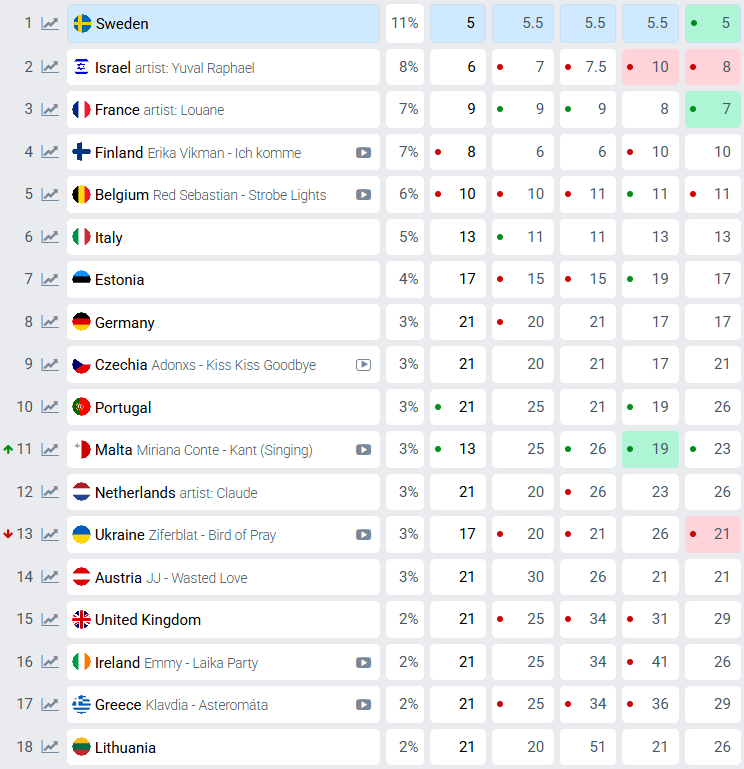Open Finland's odds history chart icon

tap(50, 152)
